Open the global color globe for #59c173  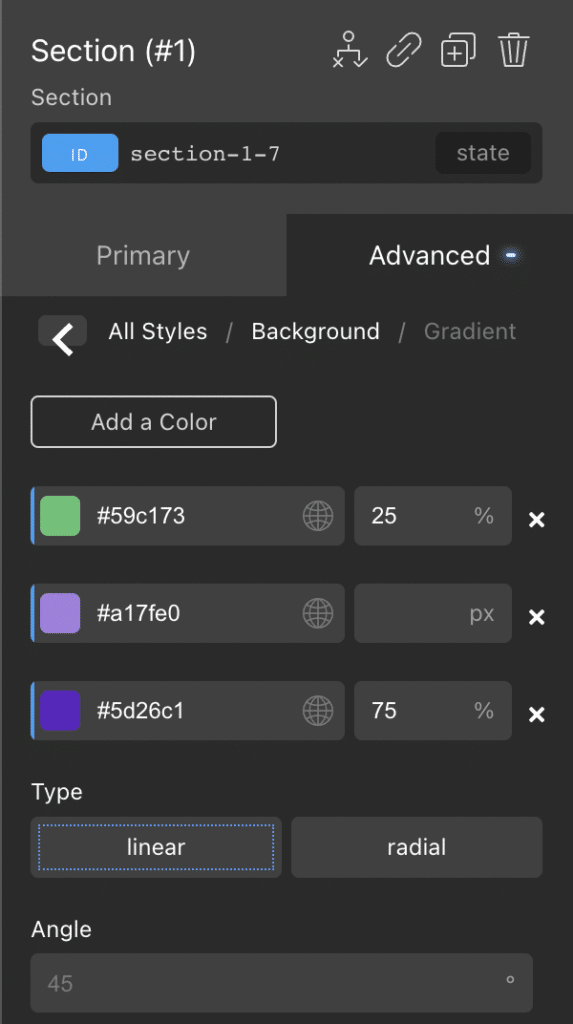(x=318, y=516)
